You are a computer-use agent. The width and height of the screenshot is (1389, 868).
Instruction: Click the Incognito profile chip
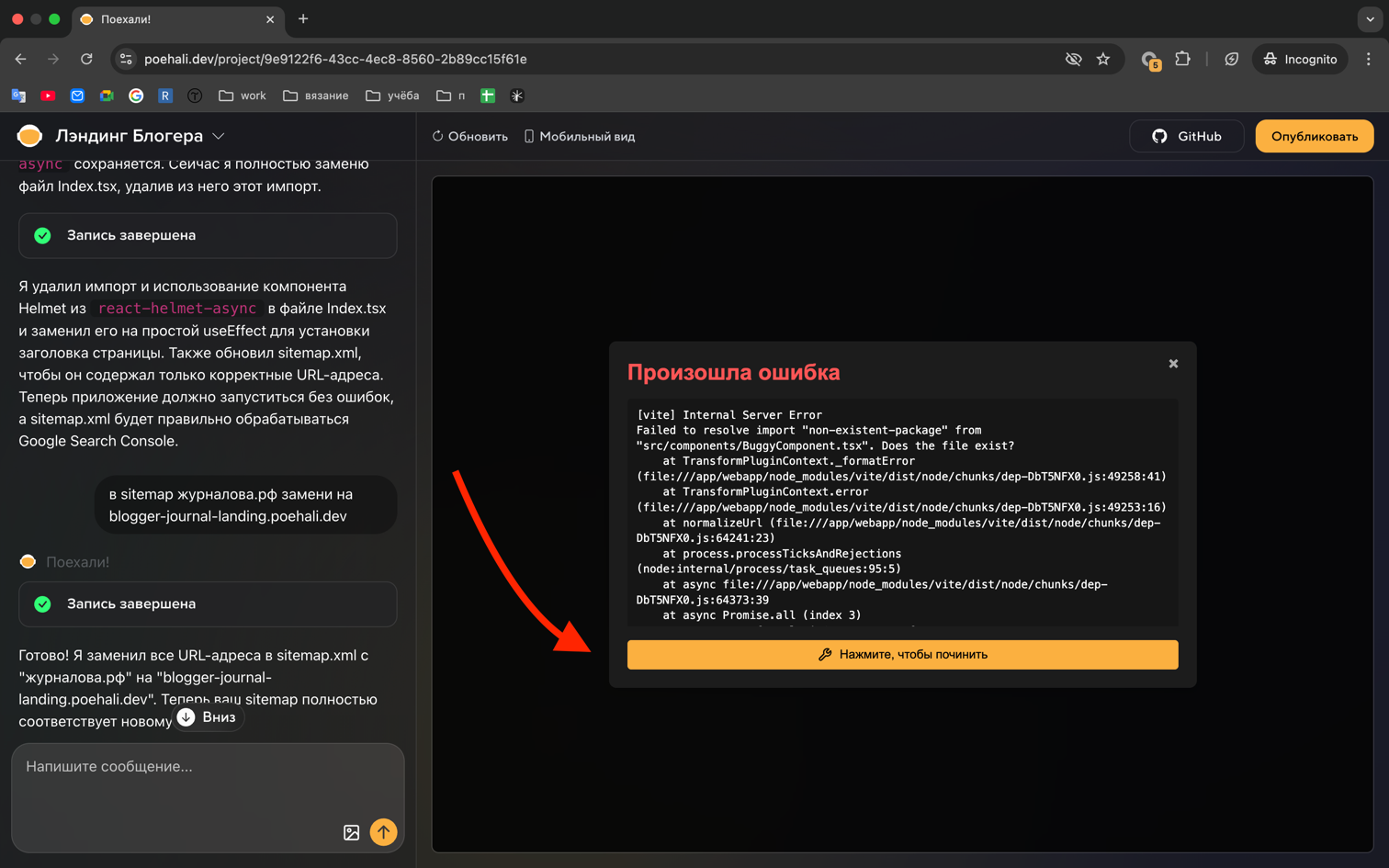[1300, 59]
